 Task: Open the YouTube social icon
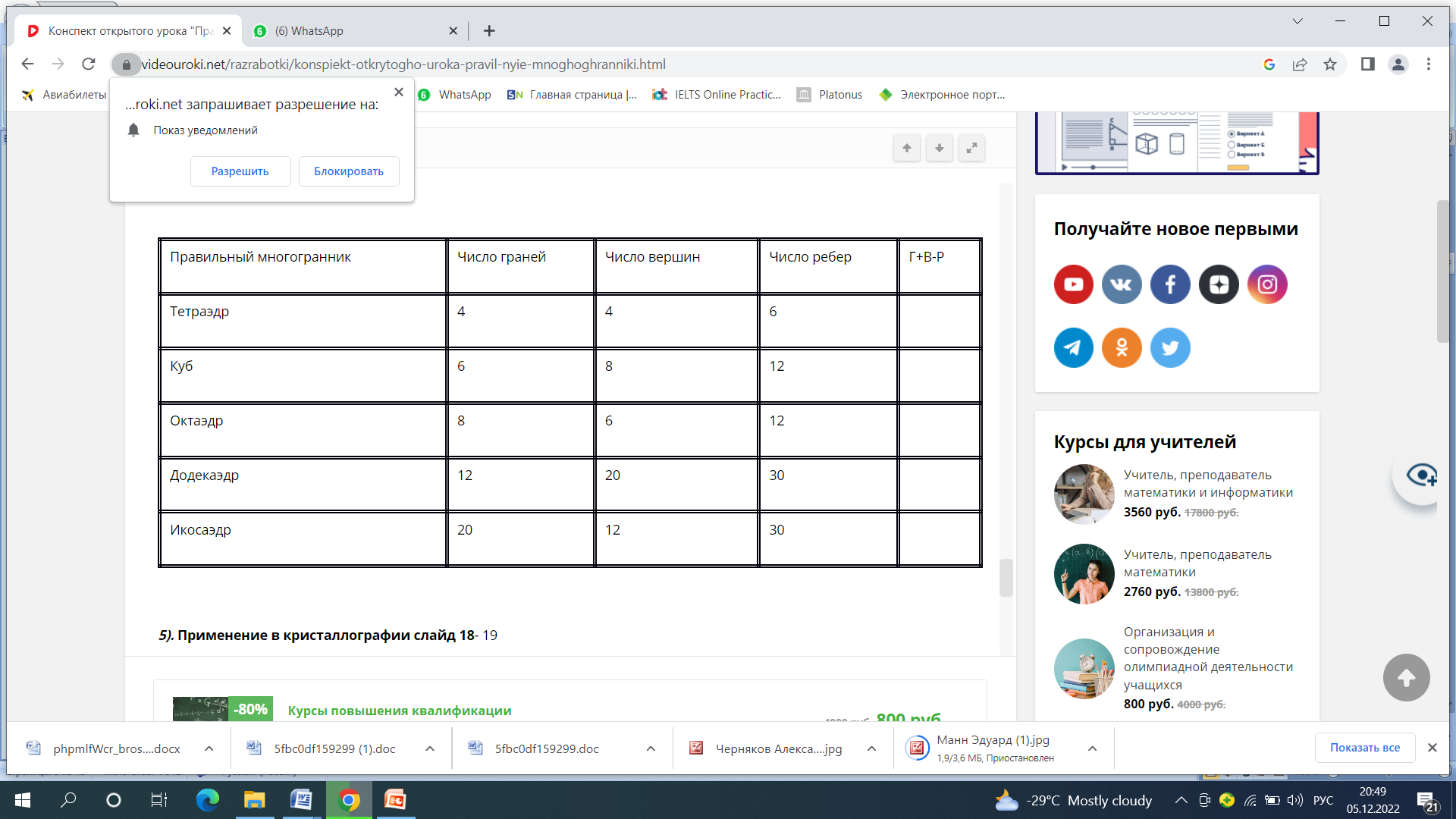coord(1073,284)
